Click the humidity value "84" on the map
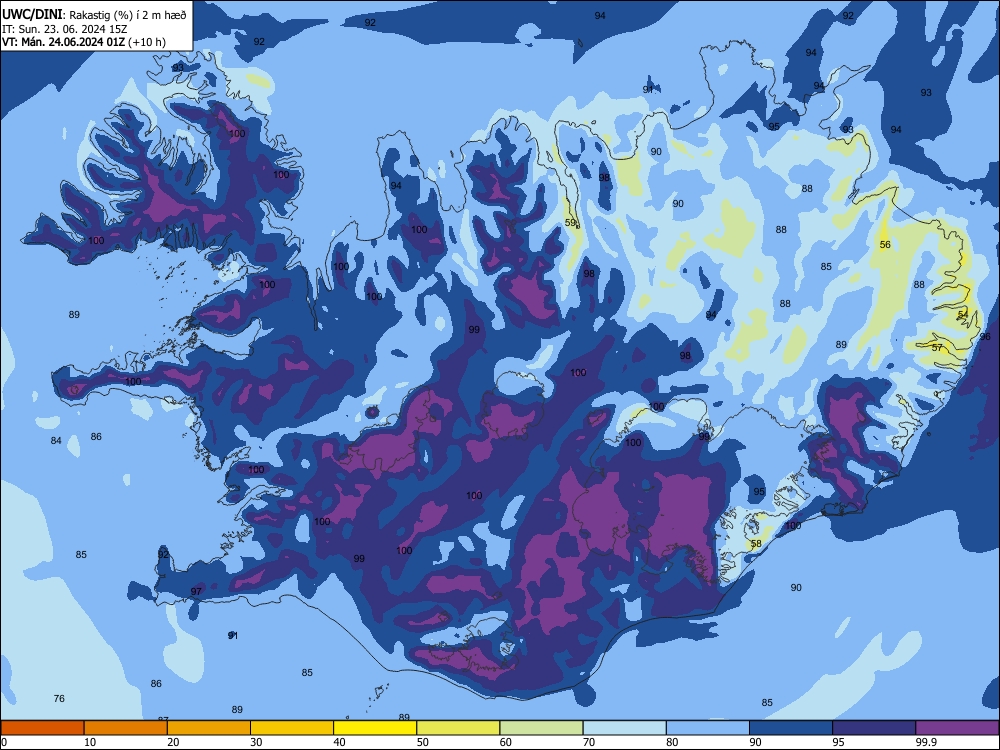The width and height of the screenshot is (1000, 750). pos(56,441)
